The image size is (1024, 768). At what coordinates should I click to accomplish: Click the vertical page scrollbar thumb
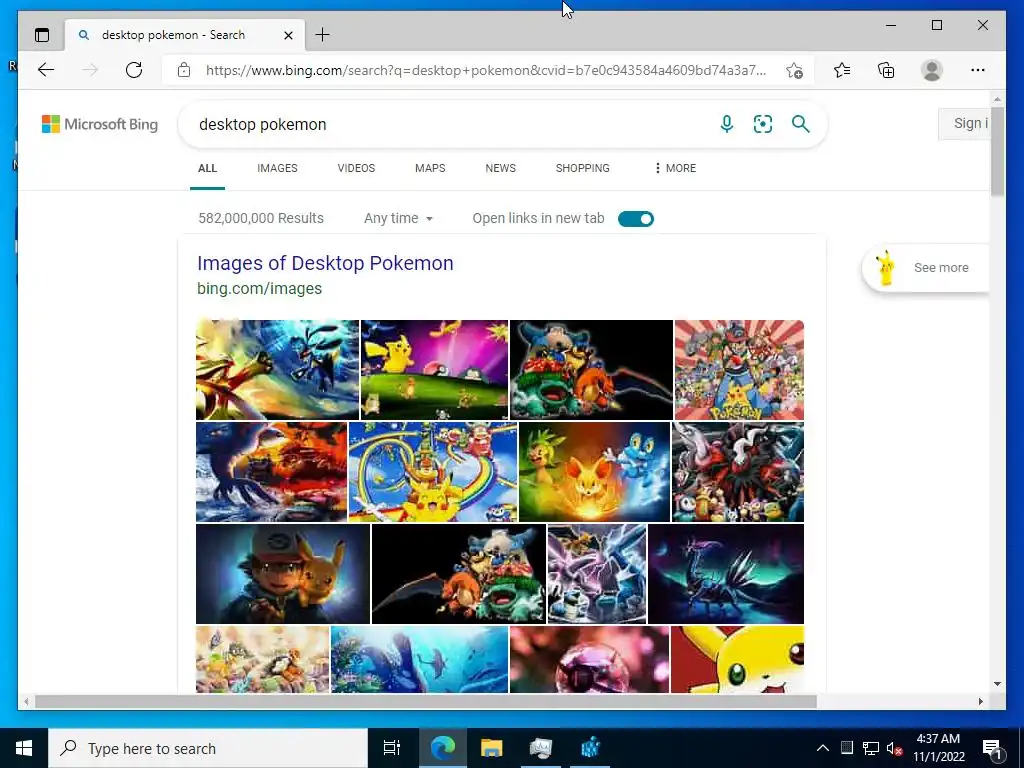[997, 152]
